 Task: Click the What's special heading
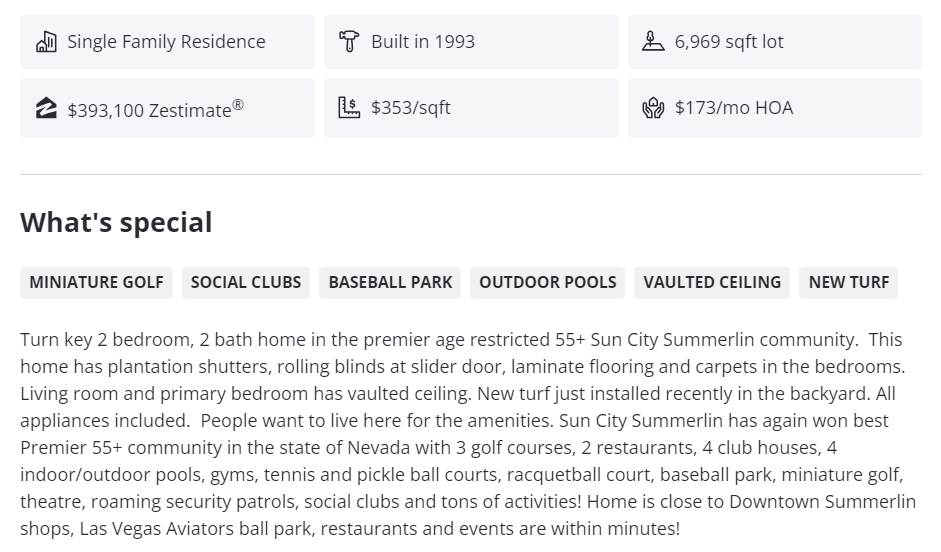(x=116, y=222)
